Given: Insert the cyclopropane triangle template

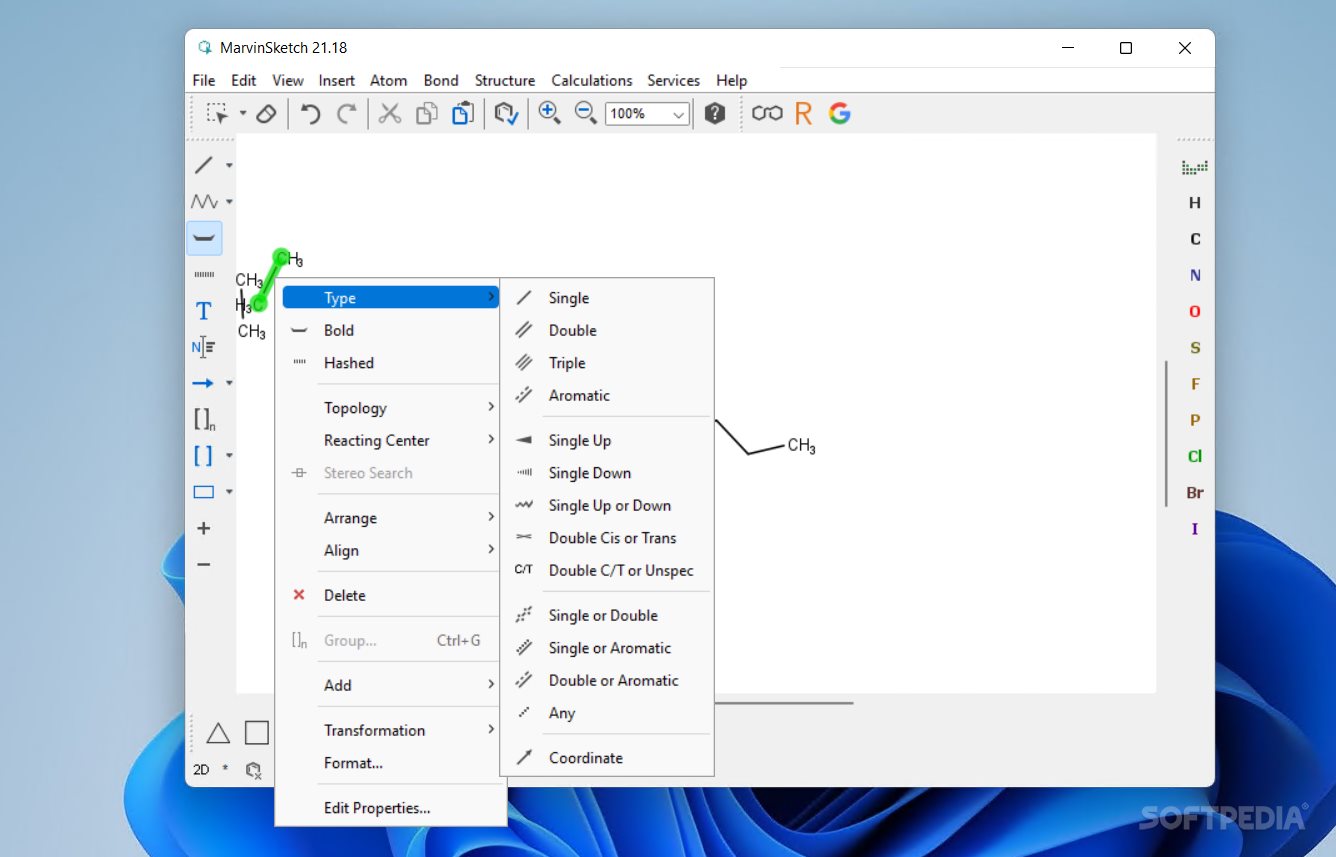Looking at the screenshot, I should 218,733.
